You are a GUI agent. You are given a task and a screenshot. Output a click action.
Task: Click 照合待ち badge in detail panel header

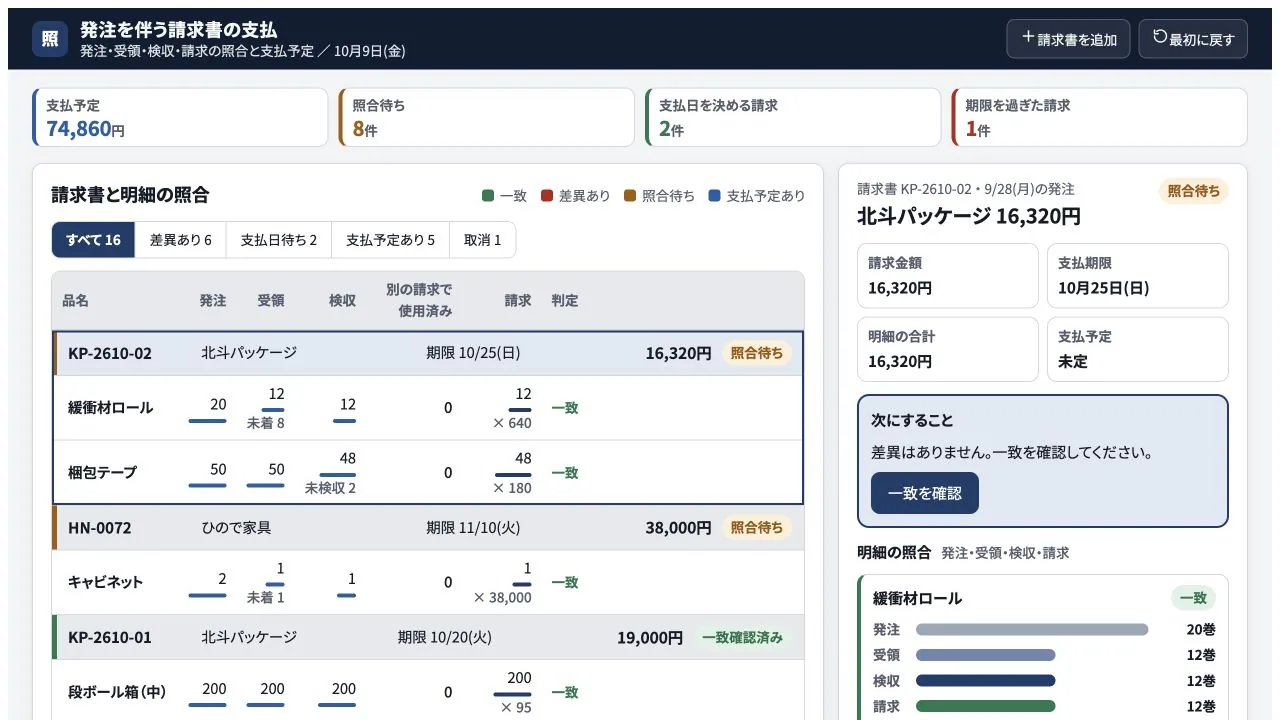(1194, 191)
